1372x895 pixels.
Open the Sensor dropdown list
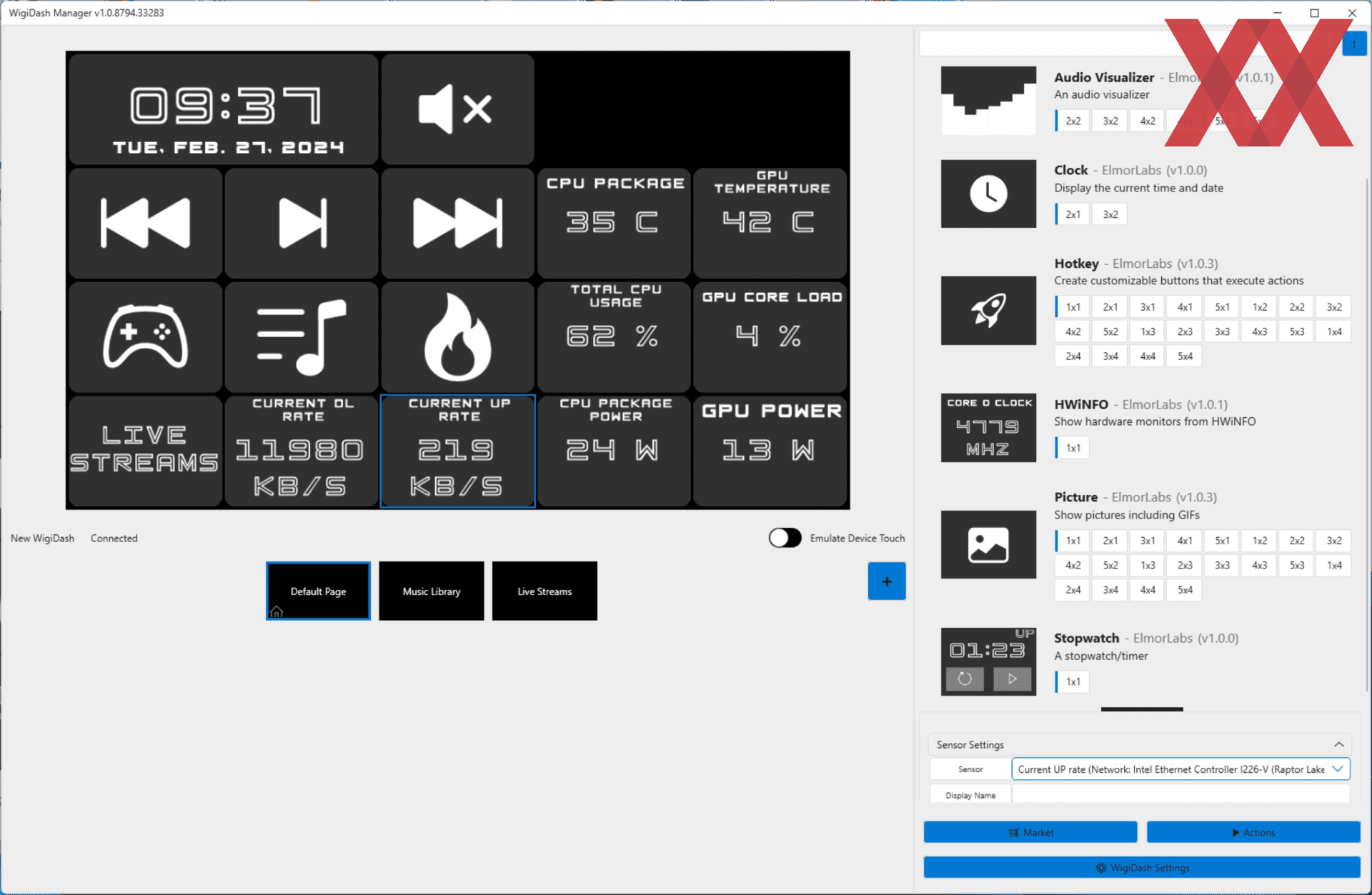click(x=1180, y=769)
